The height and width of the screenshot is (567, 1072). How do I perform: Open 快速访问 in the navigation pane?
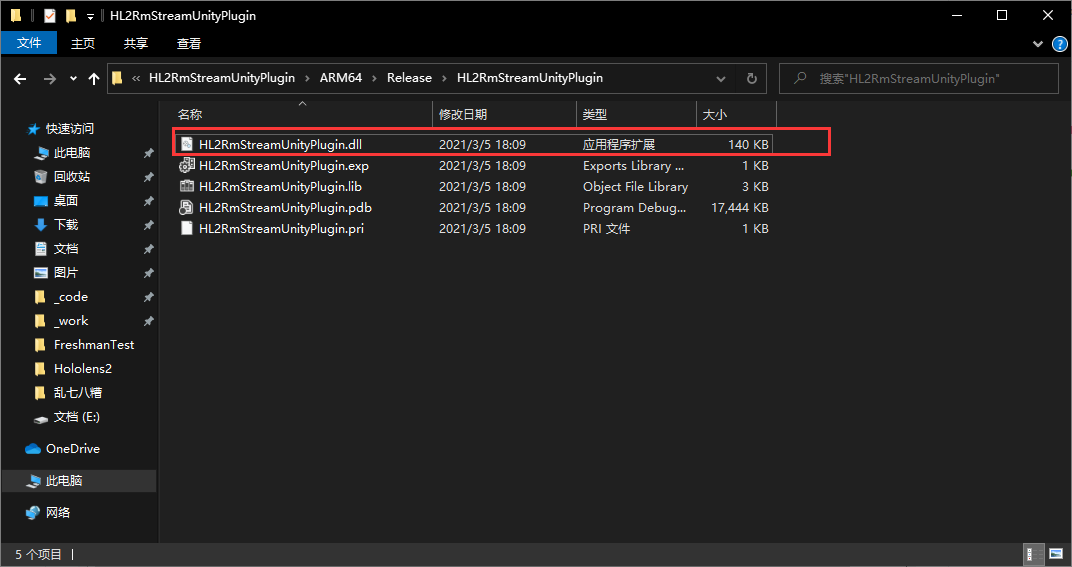pyautogui.click(x=70, y=129)
